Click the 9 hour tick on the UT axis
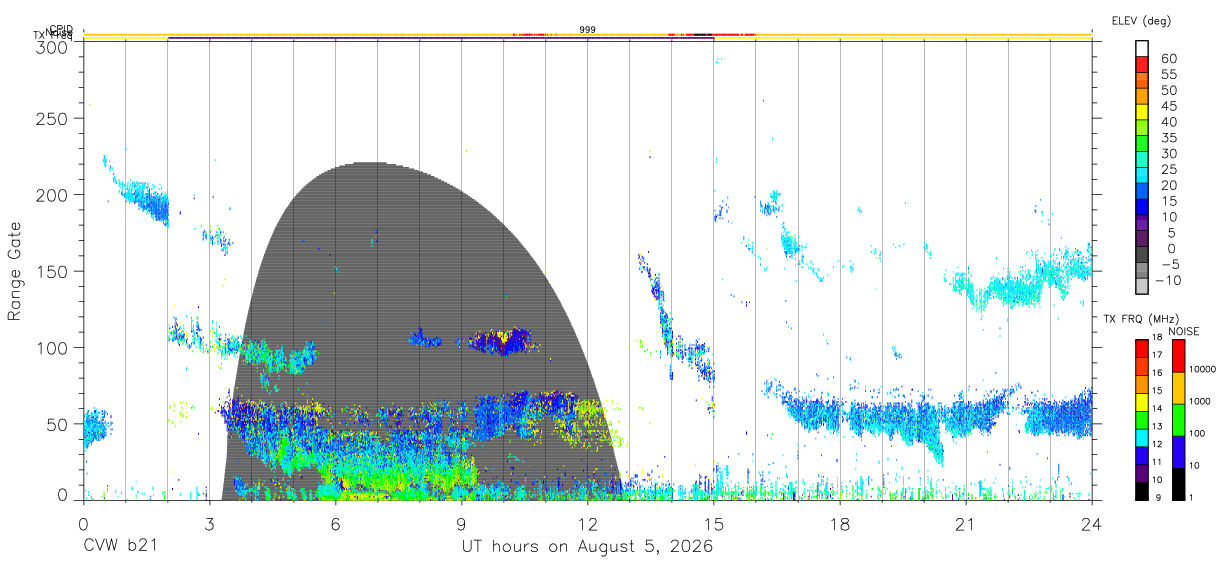Image resolution: width=1228 pixels, height=567 pixels. point(461,524)
